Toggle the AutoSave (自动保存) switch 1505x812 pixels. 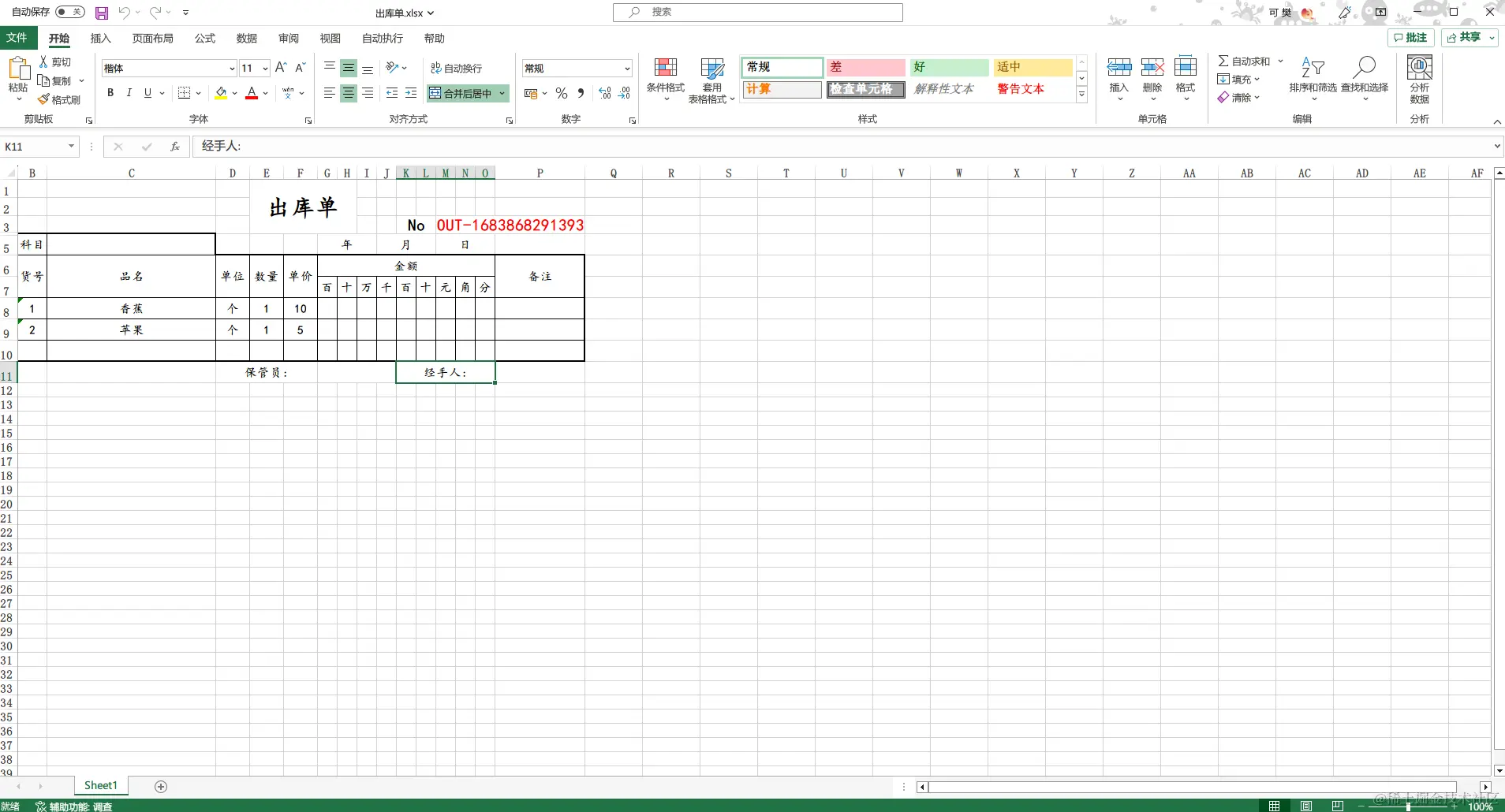coord(70,12)
